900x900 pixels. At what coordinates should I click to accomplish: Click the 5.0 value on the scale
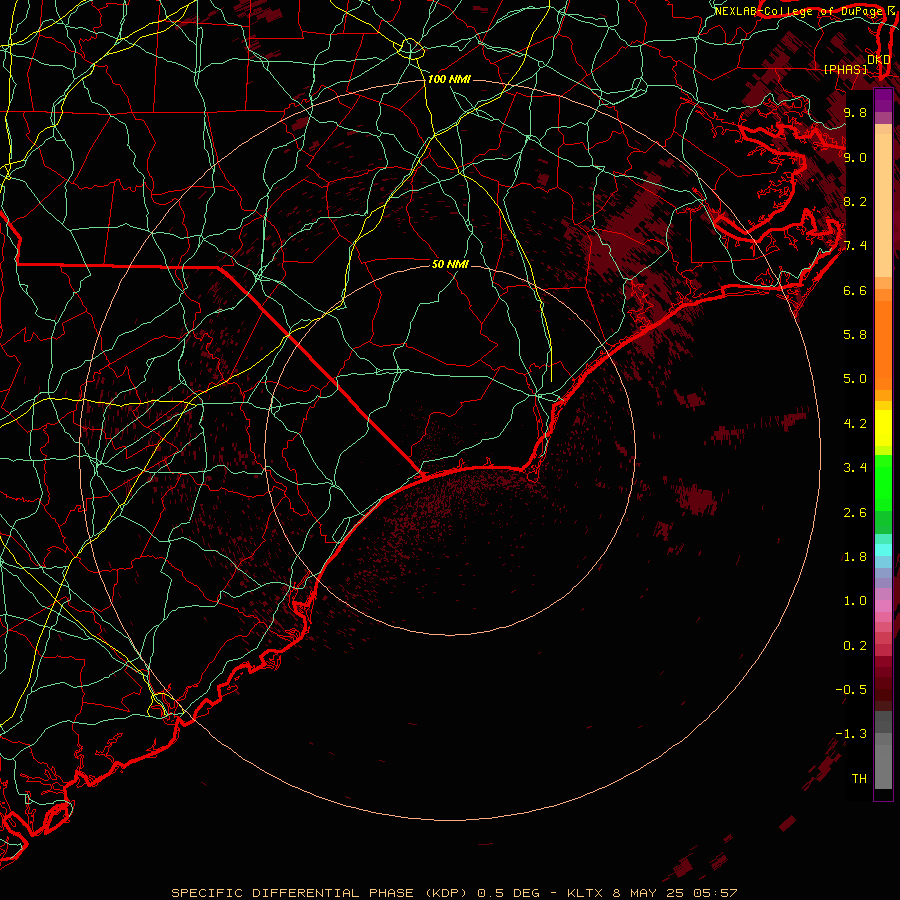855,379
